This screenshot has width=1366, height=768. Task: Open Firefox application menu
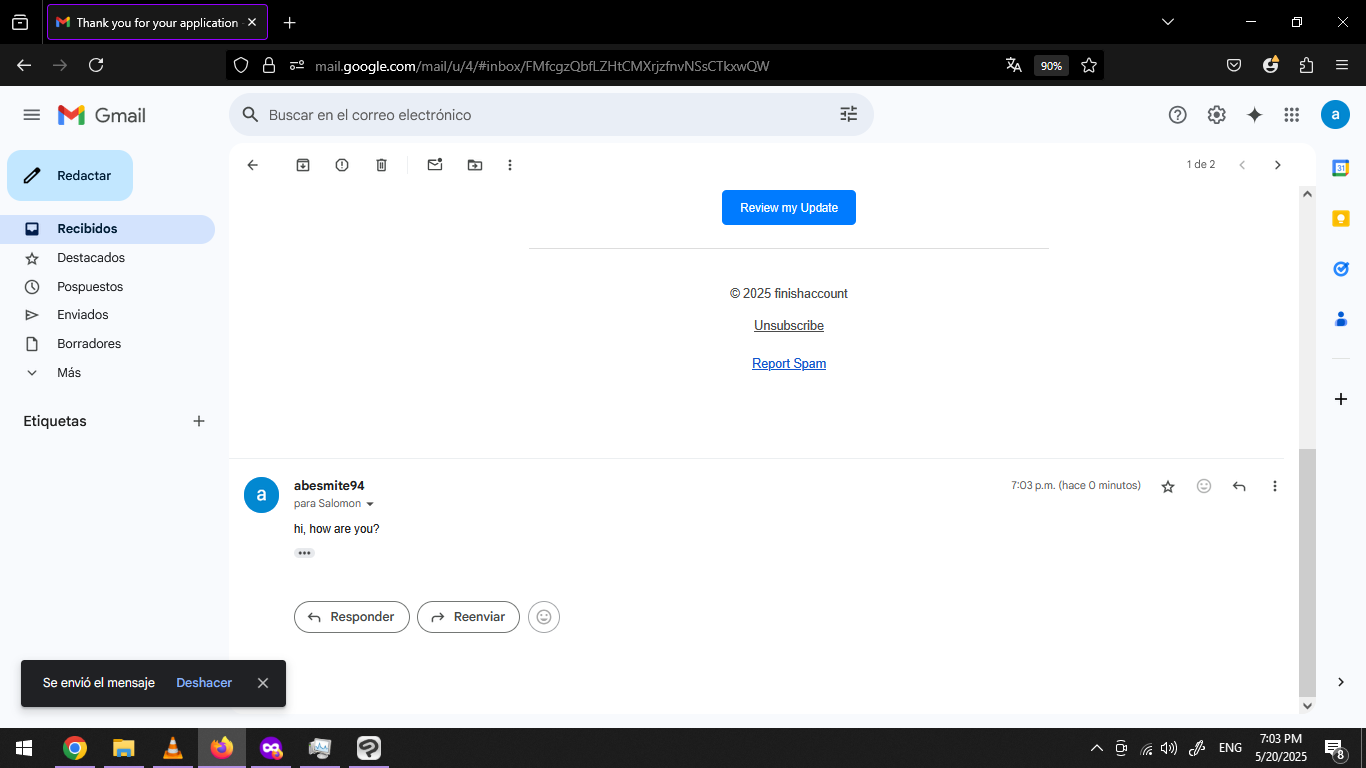pyautogui.click(x=1342, y=65)
